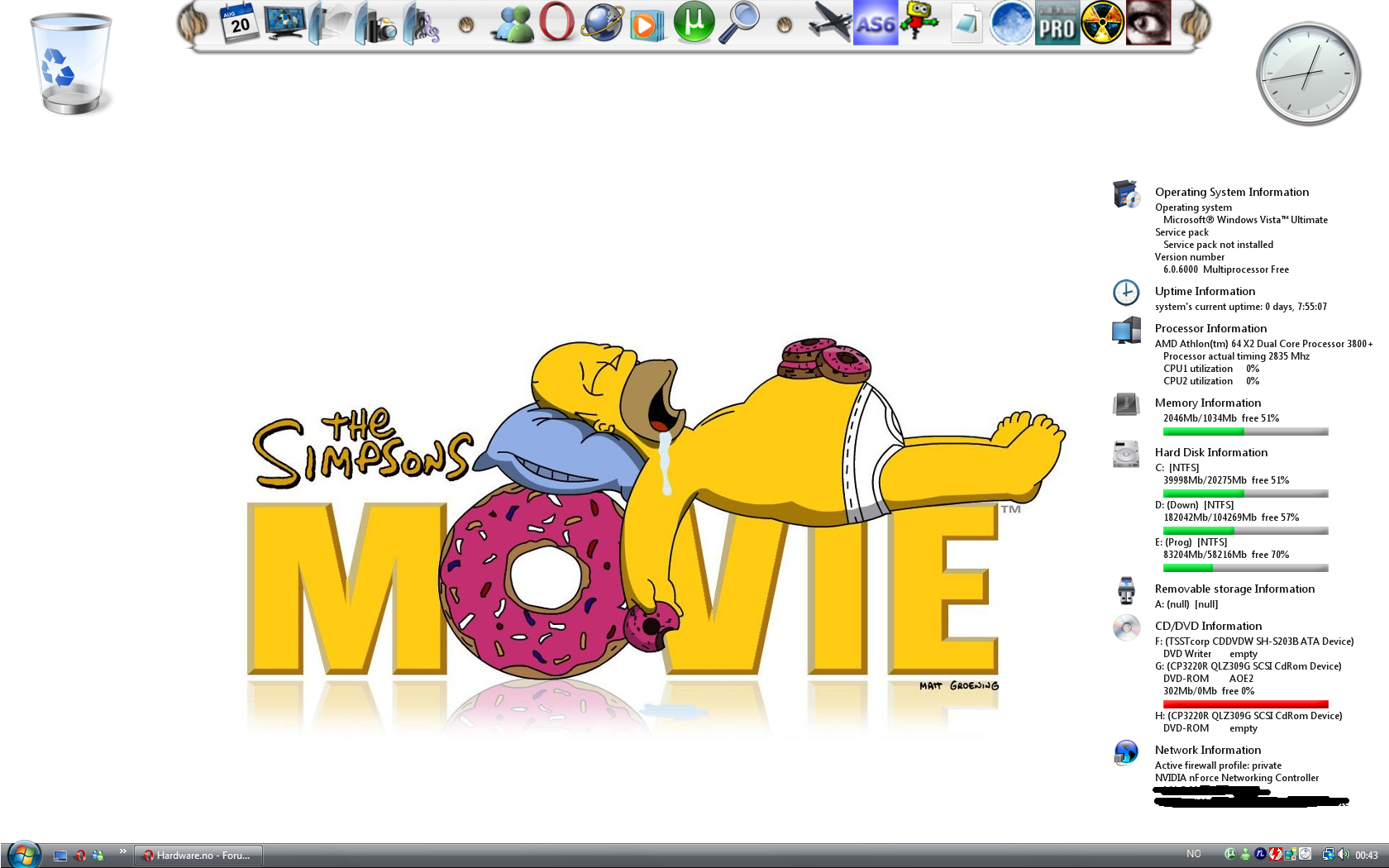The height and width of the screenshot is (868, 1389).
Task: Launch Messenger from the top dock
Action: click(513, 24)
